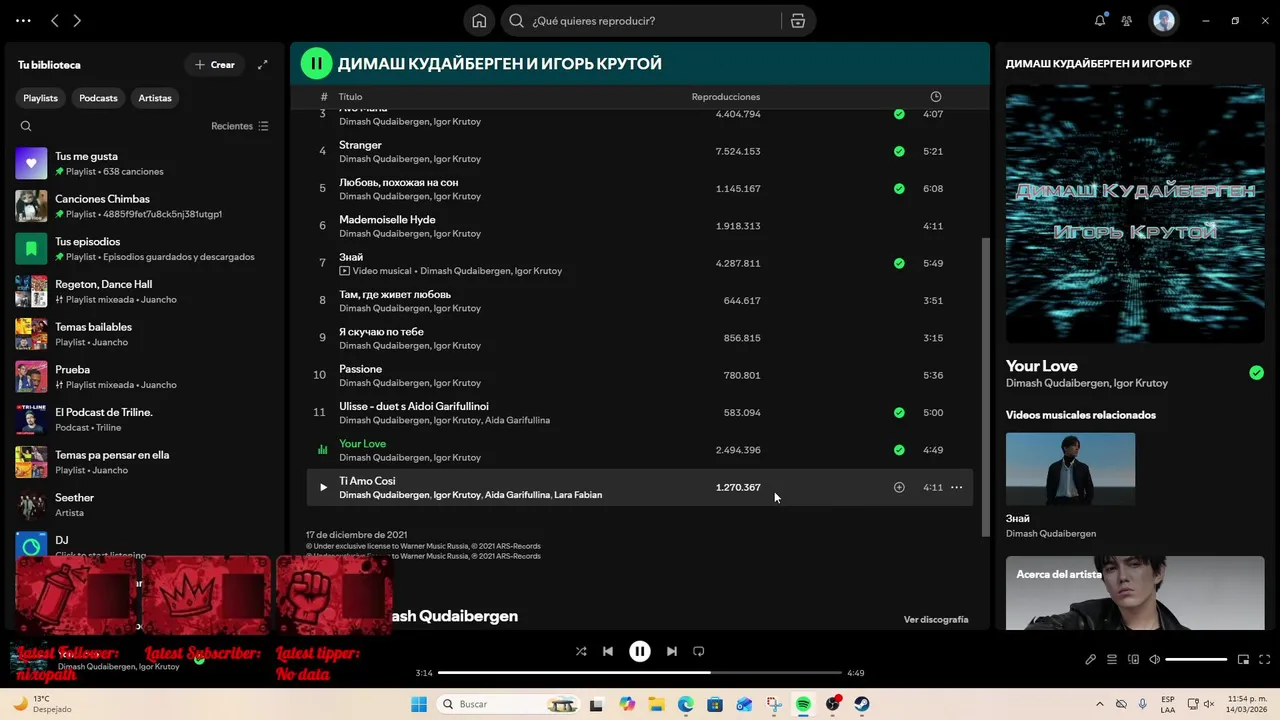Open user profile avatar
Image resolution: width=1280 pixels, height=720 pixels.
[x=1163, y=20]
